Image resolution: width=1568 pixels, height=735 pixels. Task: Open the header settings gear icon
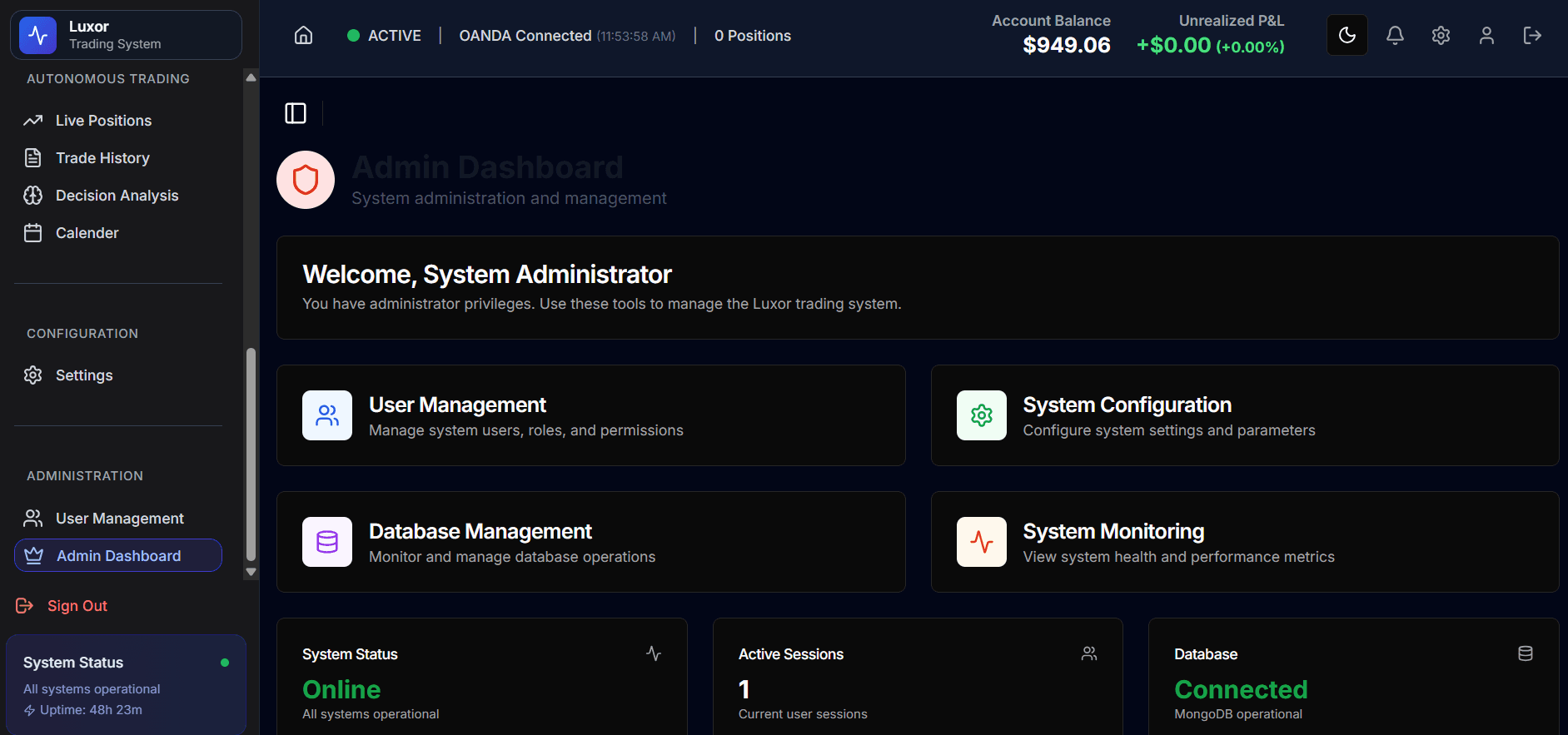pos(1441,35)
